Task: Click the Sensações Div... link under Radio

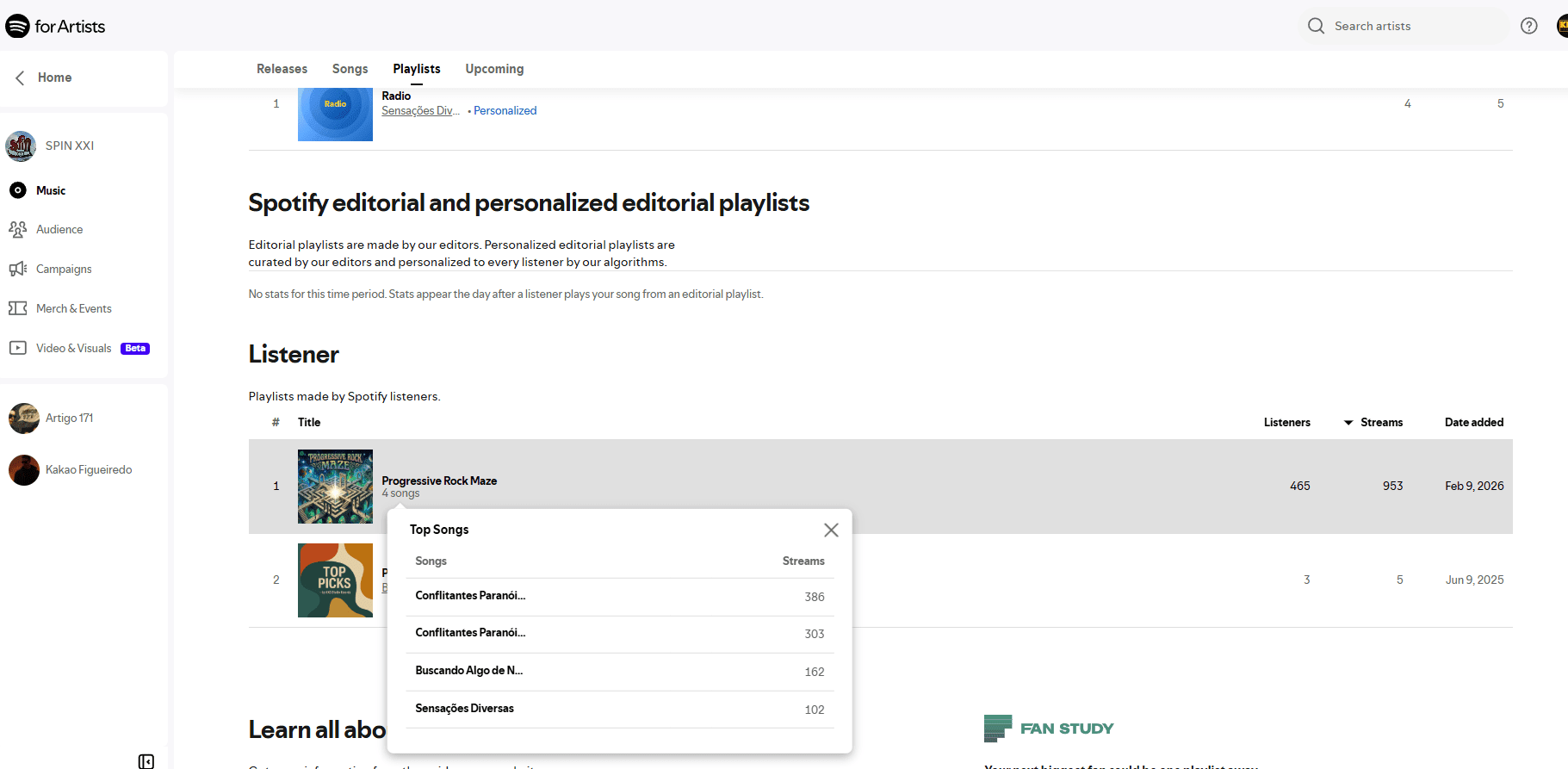Action: coord(420,111)
